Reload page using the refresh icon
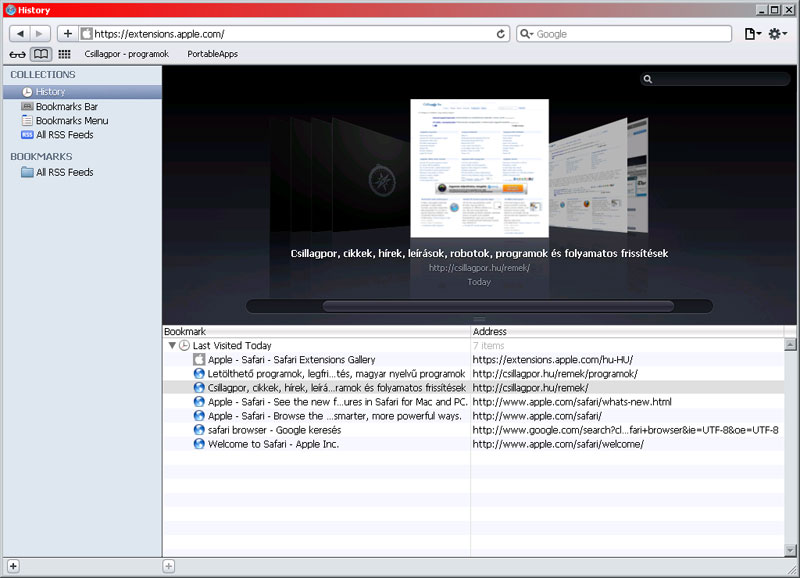This screenshot has width=800, height=578. click(x=501, y=34)
